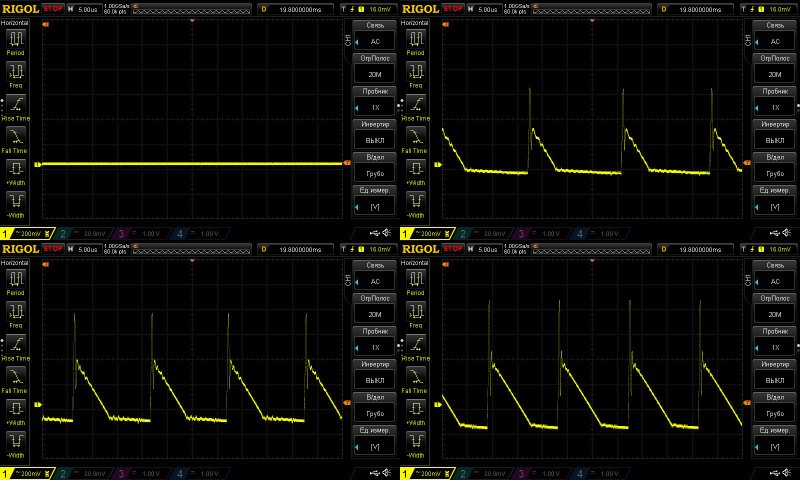The image size is (800, 480).
Task: Toggle Инверт ВЫКЛ in bottom-left scope
Action: tap(375, 375)
